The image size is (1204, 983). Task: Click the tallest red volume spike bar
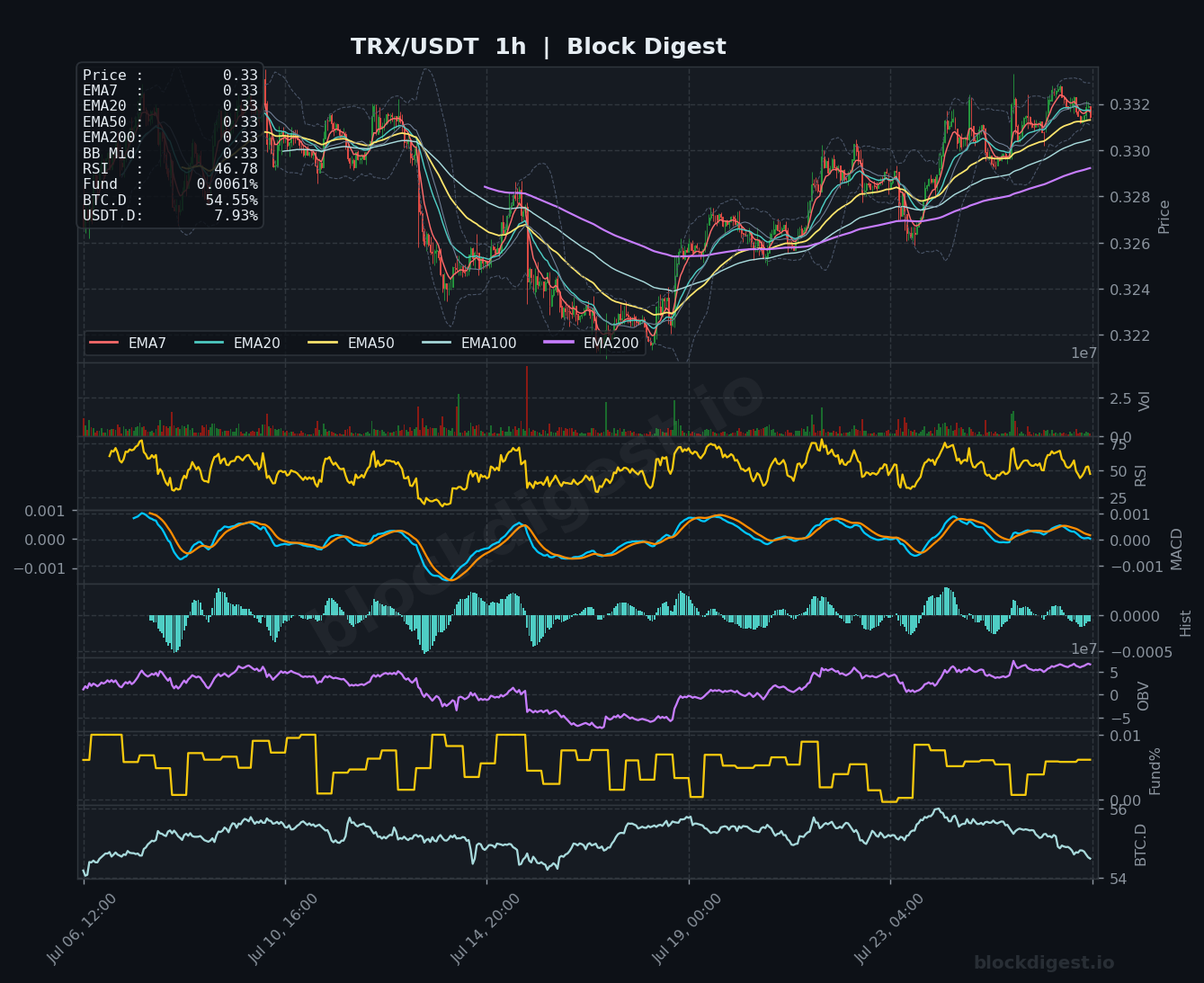tap(527, 401)
